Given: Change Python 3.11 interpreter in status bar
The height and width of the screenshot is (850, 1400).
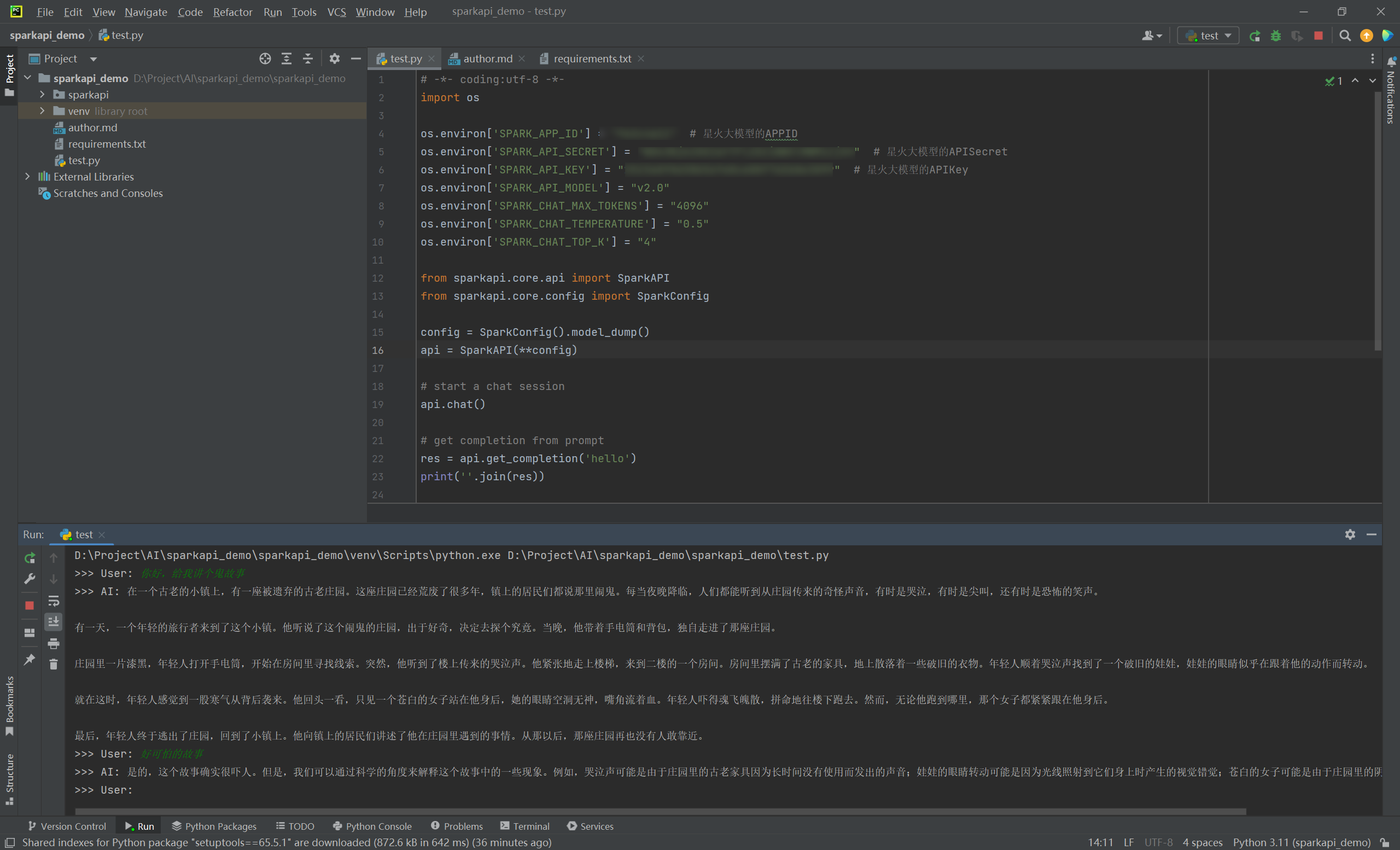Looking at the screenshot, I should pyautogui.click(x=1301, y=842).
